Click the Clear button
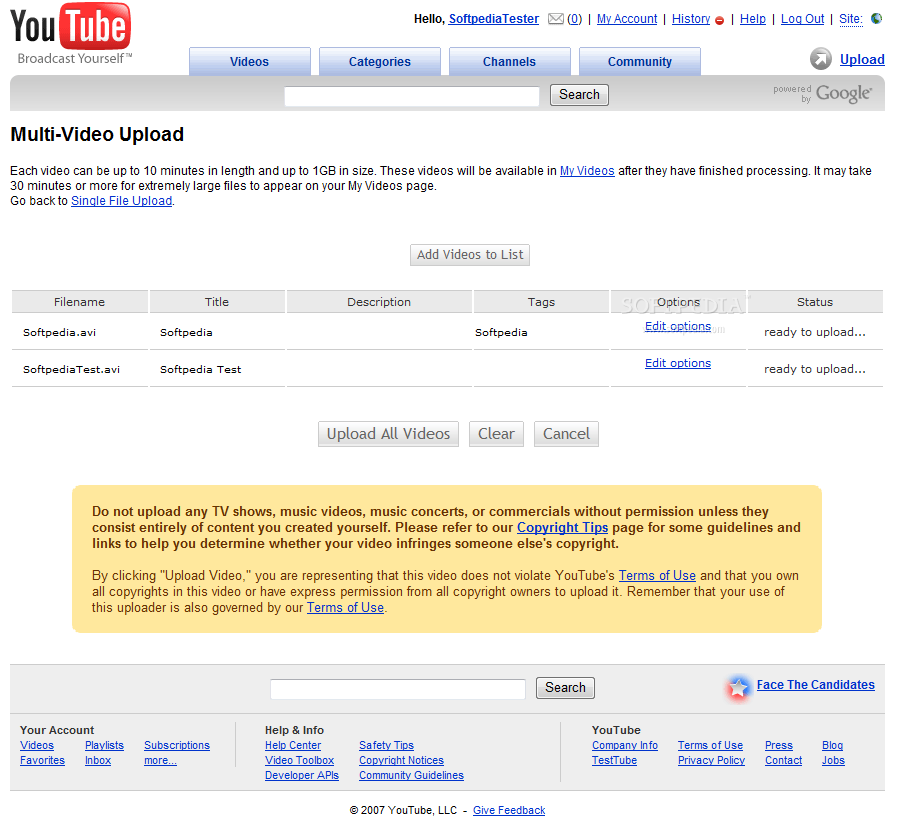Viewport: 908px width, 823px height. click(x=496, y=434)
